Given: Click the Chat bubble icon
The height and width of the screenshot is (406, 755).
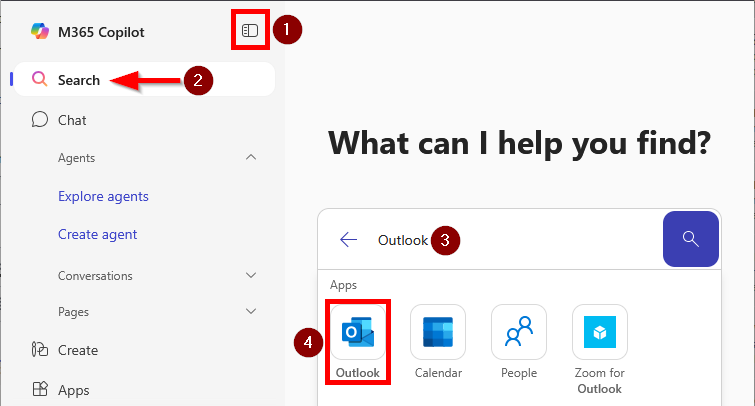Looking at the screenshot, I should coord(39,119).
